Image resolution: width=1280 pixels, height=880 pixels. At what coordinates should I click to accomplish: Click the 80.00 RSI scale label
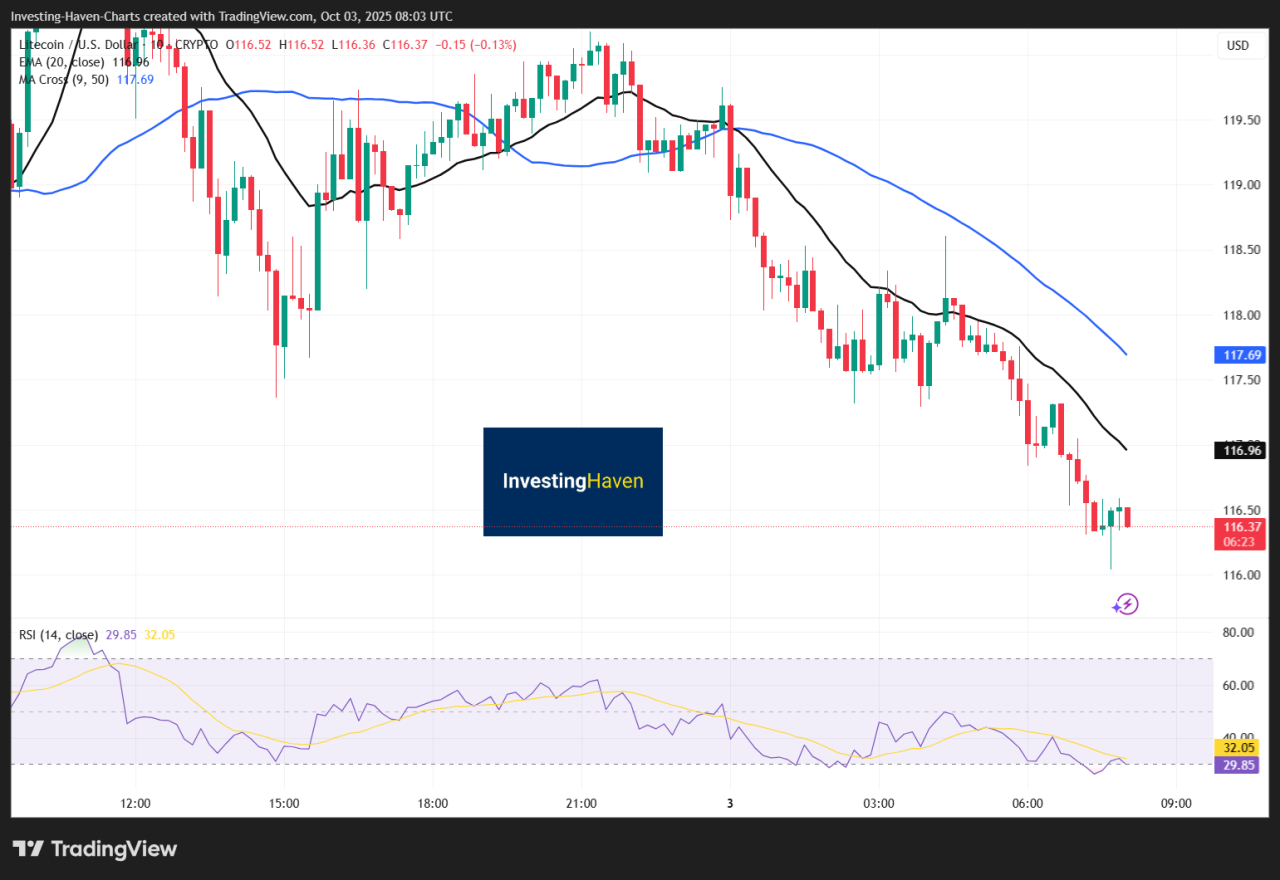coord(1237,632)
